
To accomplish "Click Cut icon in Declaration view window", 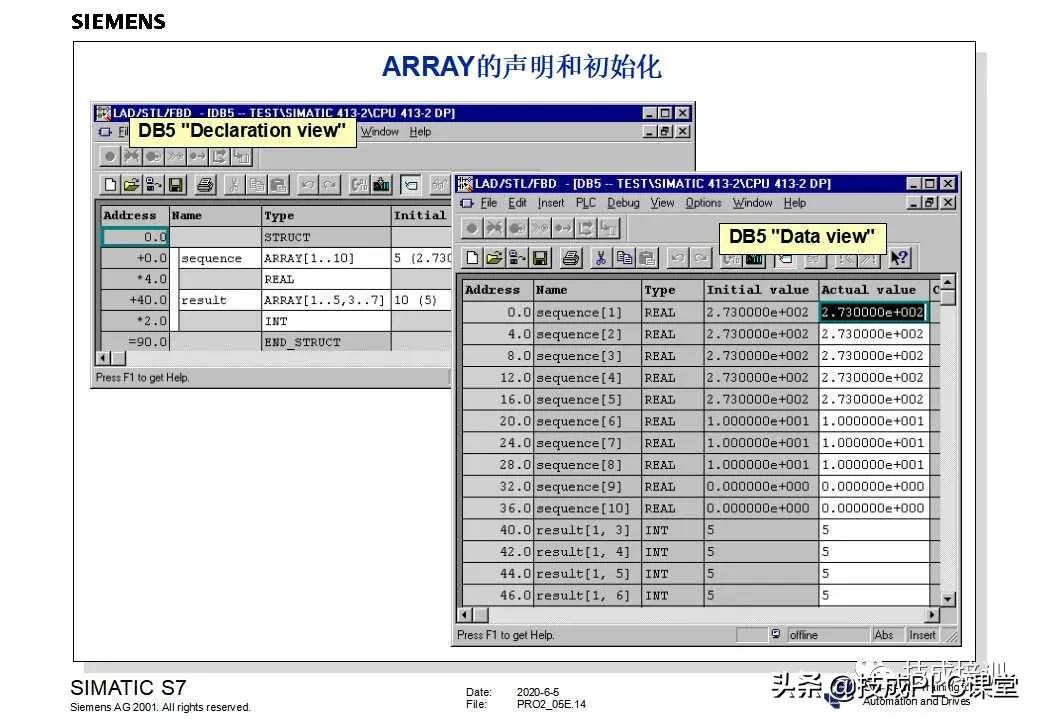I will [234, 185].
